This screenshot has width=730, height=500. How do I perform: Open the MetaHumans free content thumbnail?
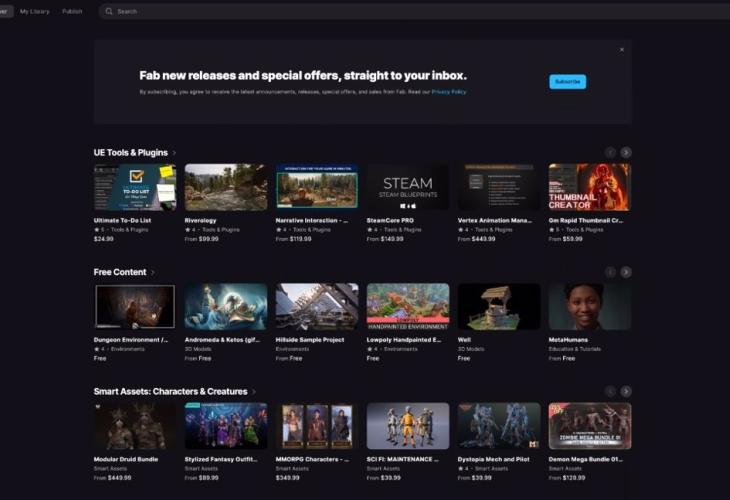[x=589, y=307]
